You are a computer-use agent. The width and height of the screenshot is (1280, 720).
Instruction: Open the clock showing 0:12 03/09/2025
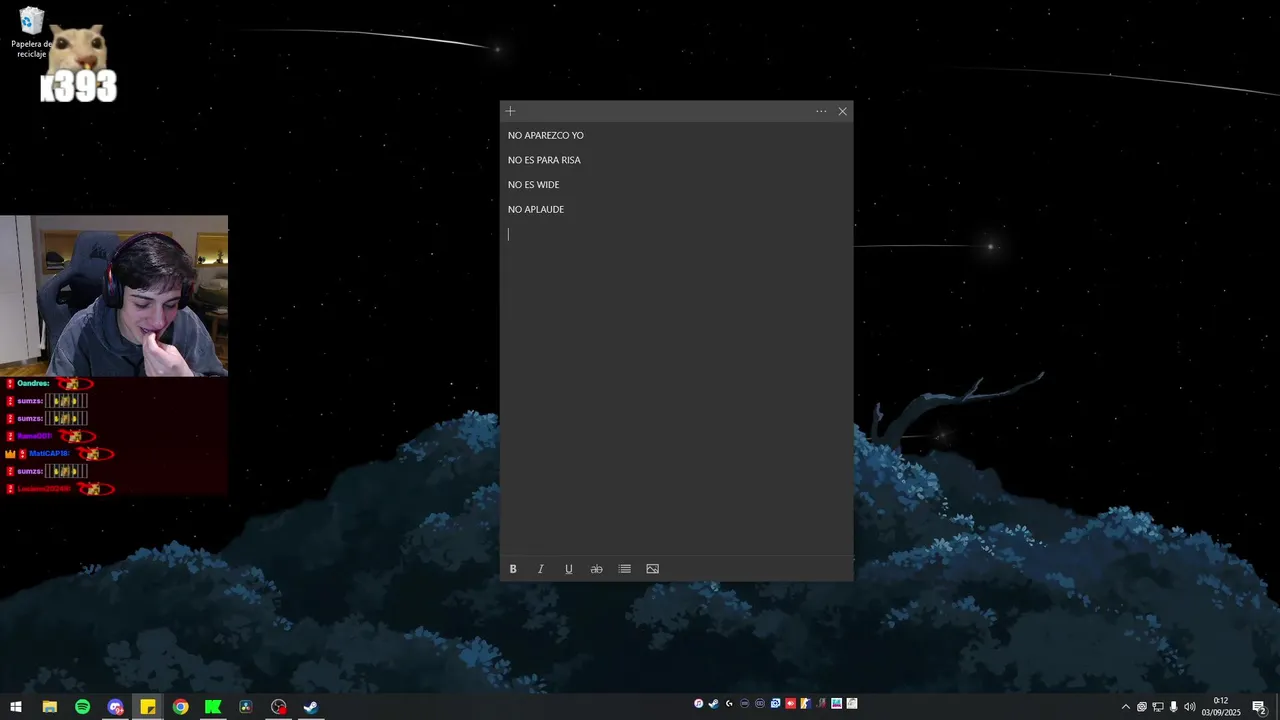1221,707
